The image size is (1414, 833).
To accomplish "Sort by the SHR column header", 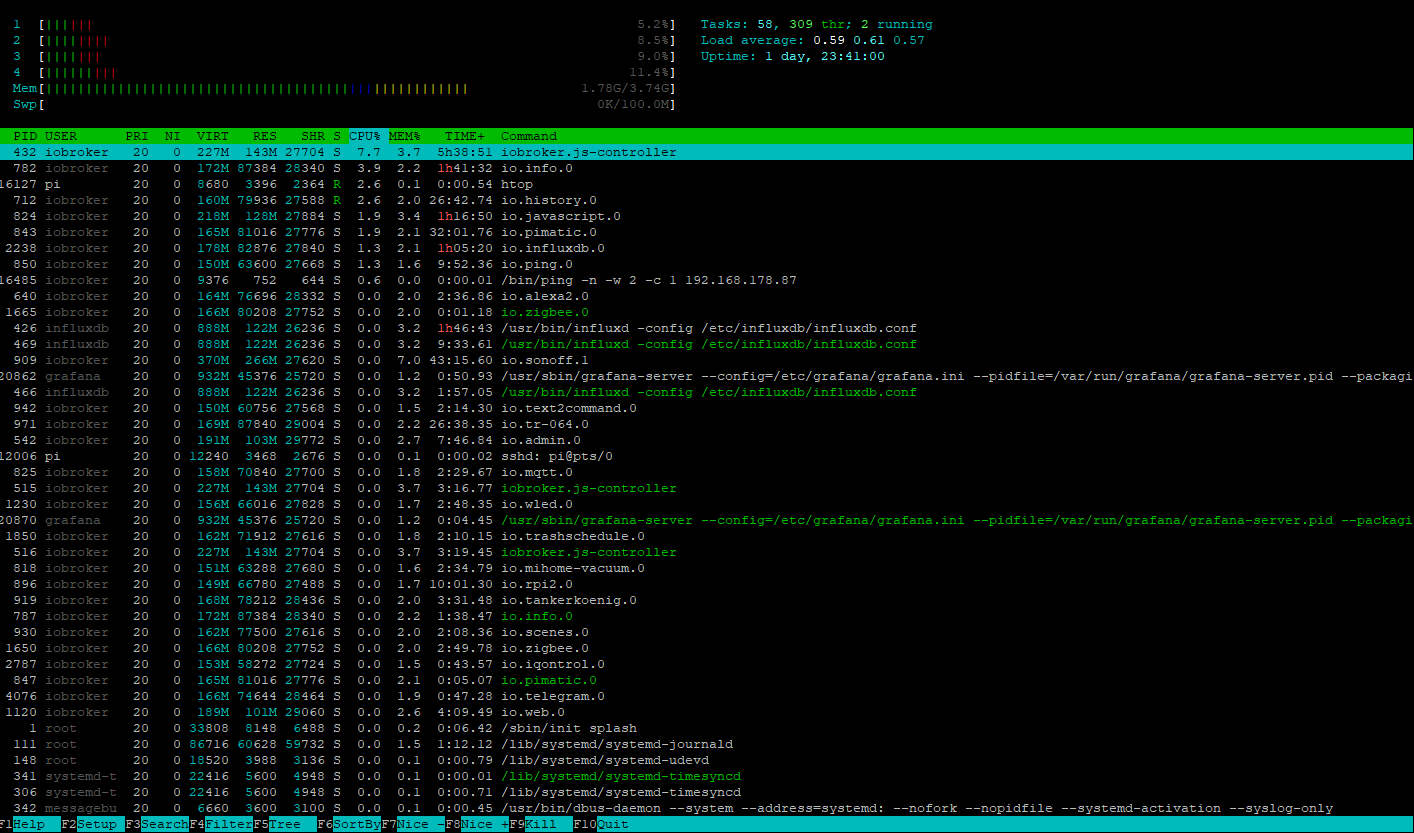I will 313,136.
